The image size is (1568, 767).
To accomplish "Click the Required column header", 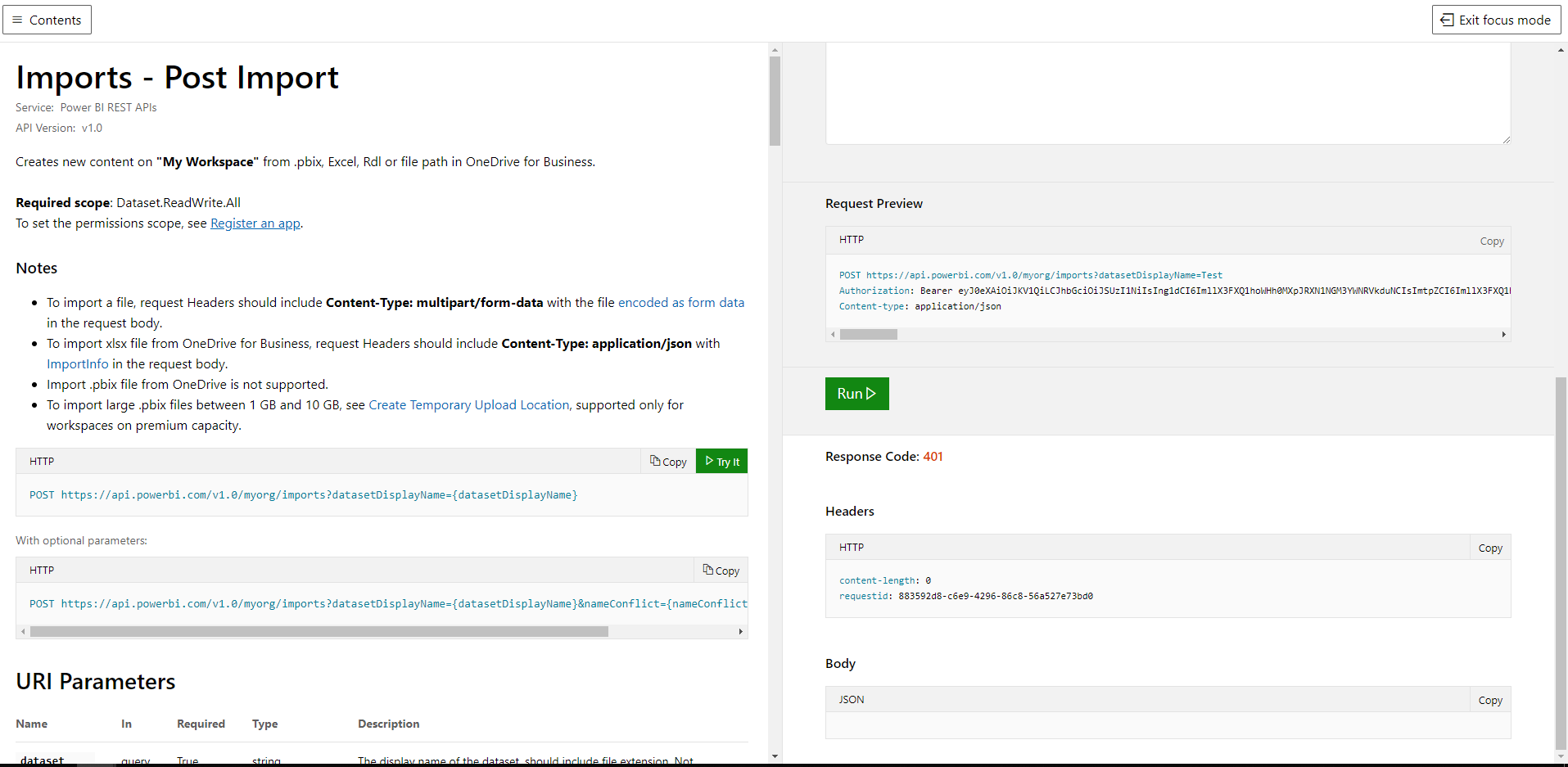I will pyautogui.click(x=201, y=724).
